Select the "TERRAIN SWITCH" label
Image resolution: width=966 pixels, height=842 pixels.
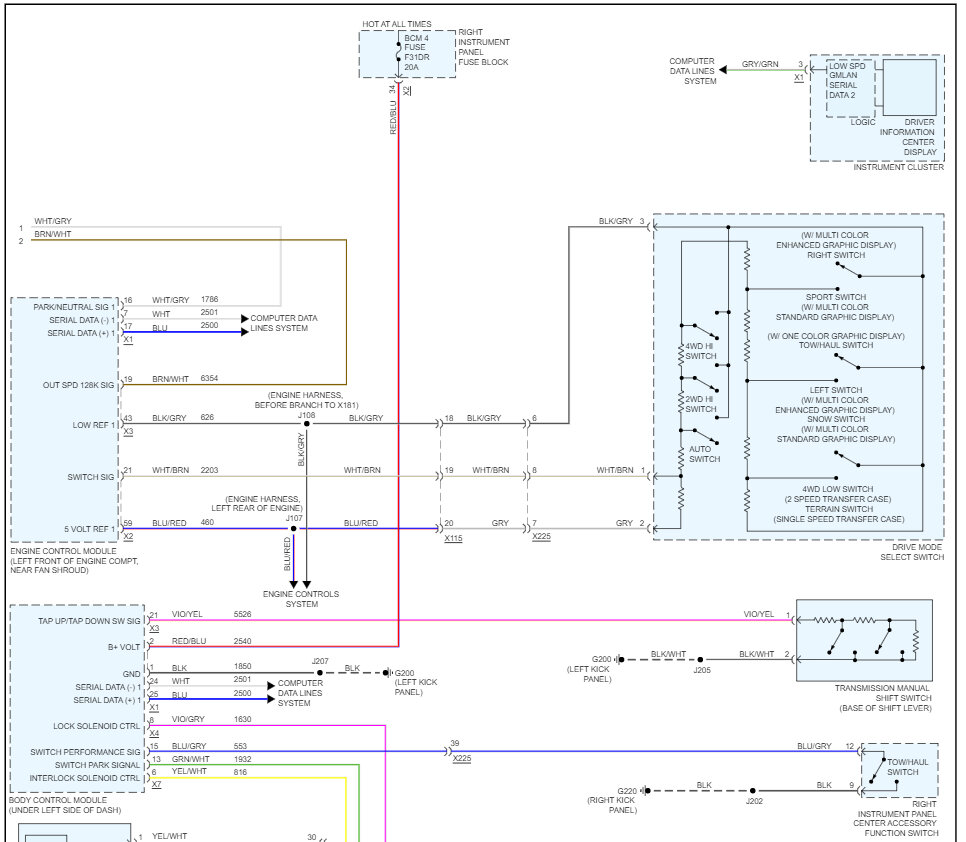(839, 509)
